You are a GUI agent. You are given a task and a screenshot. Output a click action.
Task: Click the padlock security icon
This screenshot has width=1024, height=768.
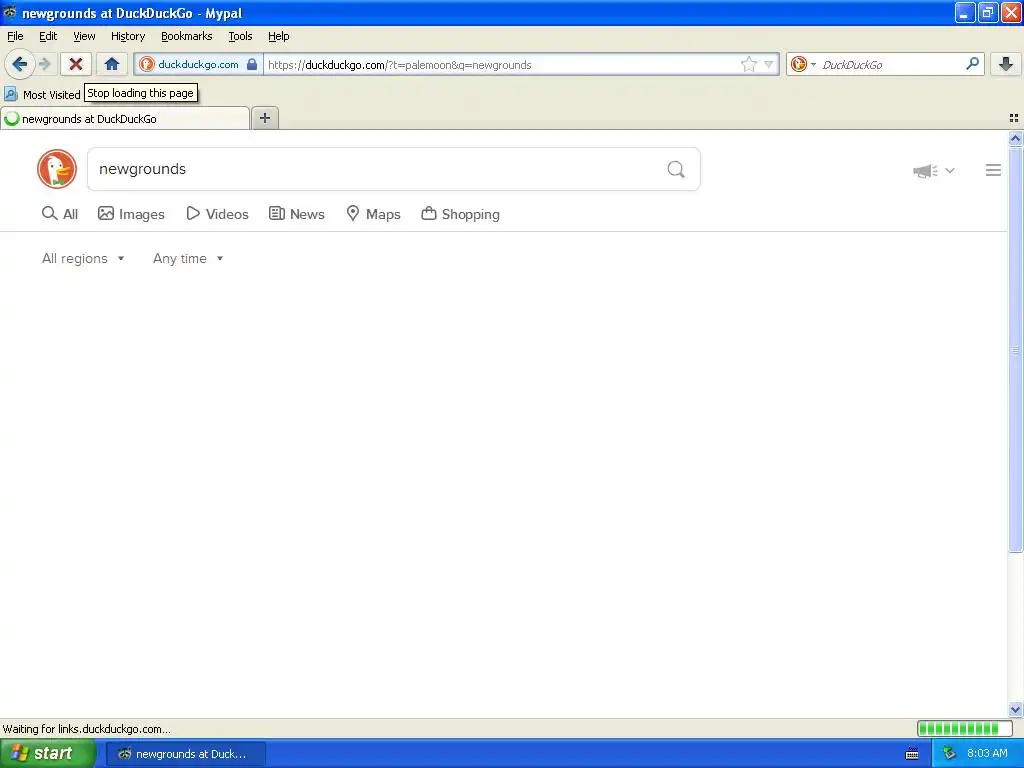[252, 64]
